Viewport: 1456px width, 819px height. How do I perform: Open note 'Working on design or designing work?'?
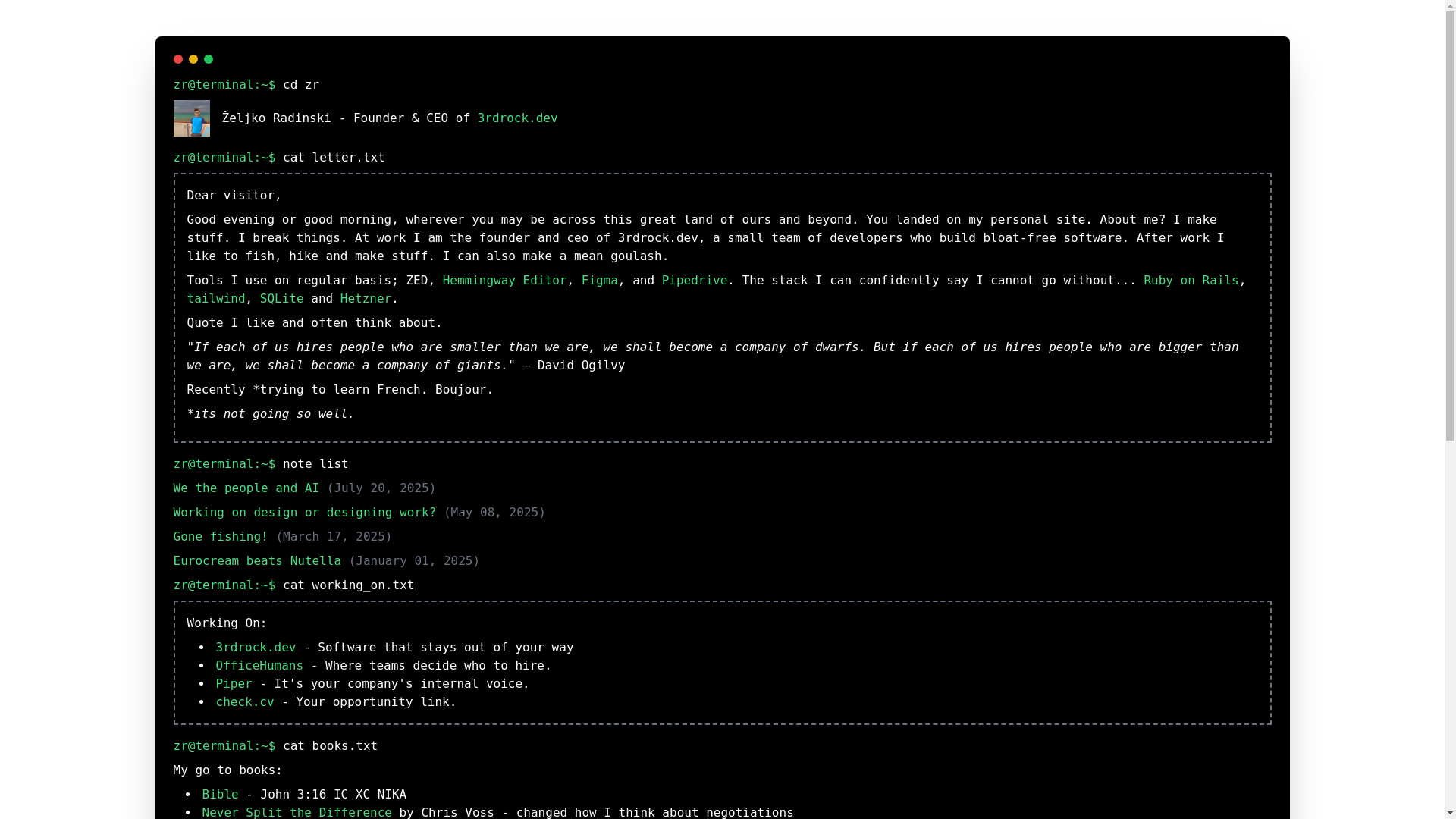(305, 513)
